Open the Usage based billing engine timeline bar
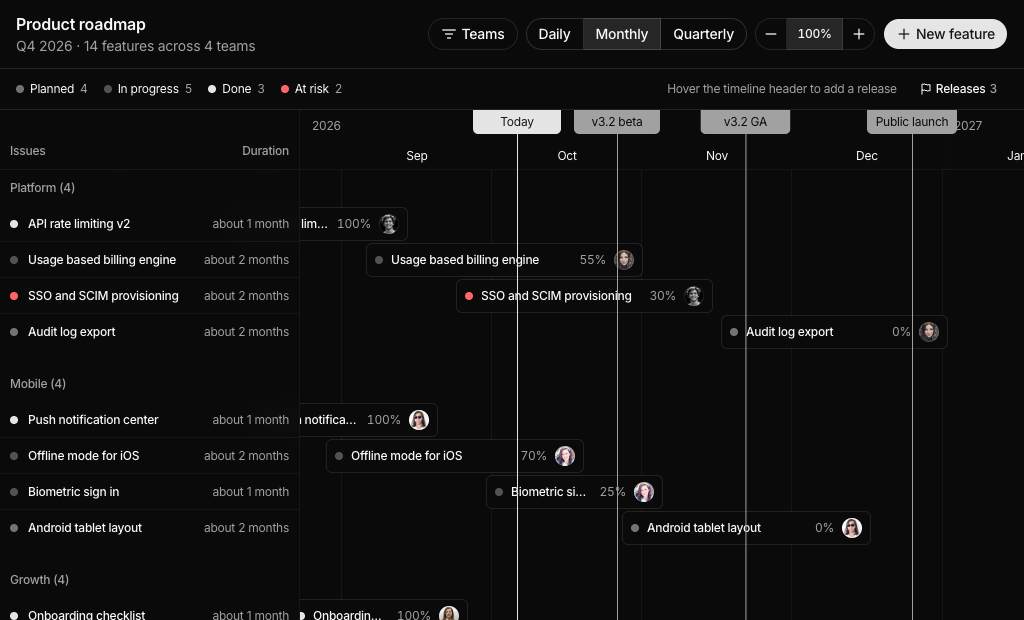Viewport: 1024px width, 620px height. (504, 260)
